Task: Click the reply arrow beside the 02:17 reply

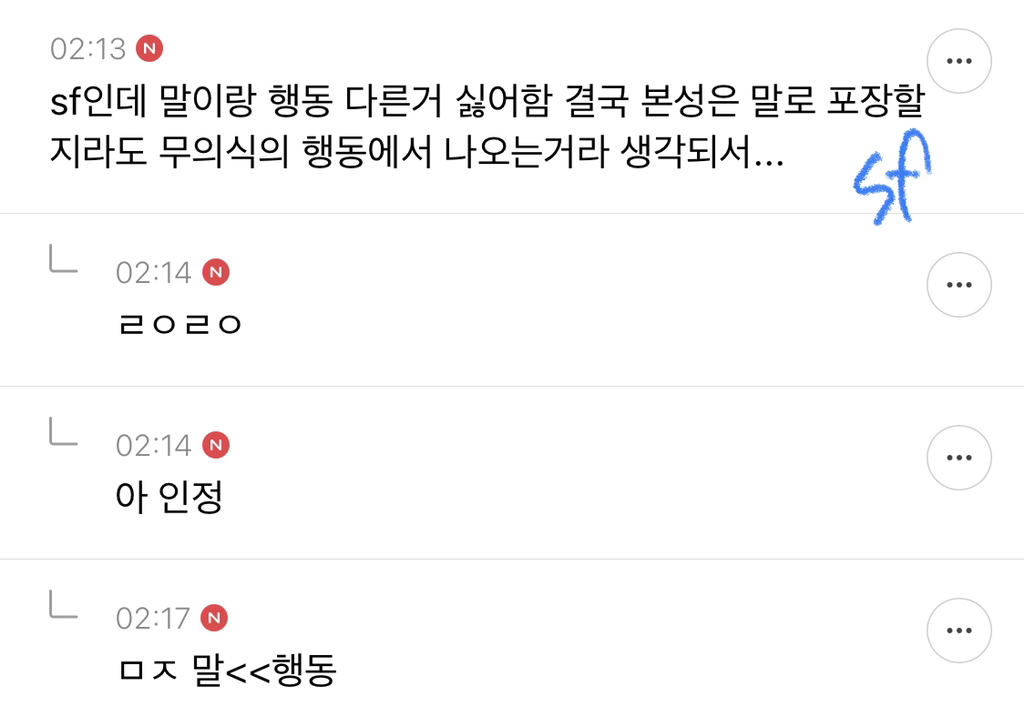Action: point(63,605)
